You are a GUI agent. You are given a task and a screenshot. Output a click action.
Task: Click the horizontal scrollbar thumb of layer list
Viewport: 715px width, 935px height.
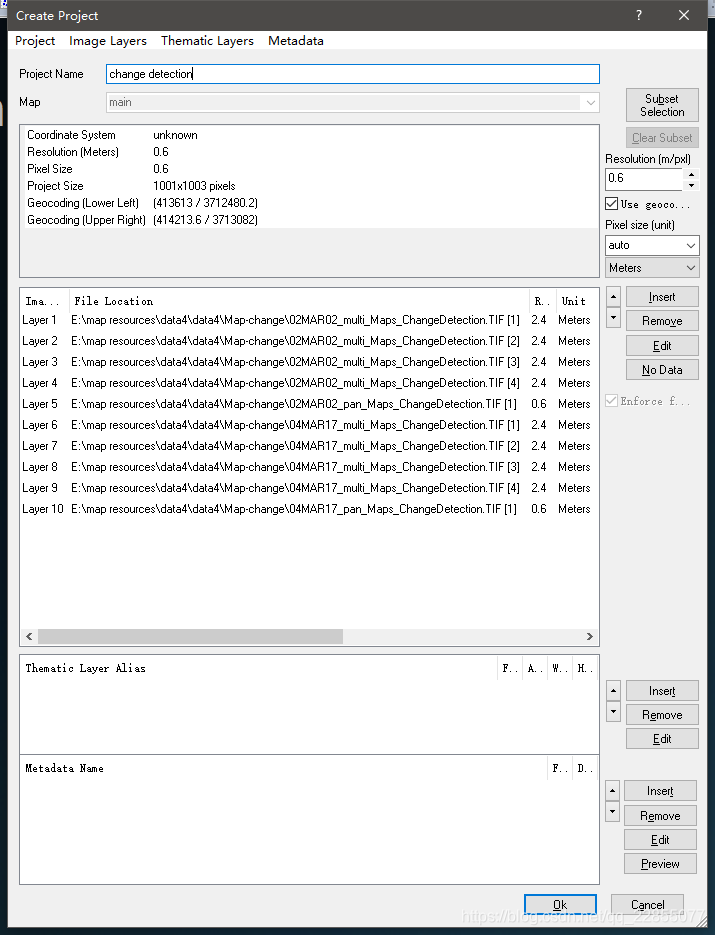click(x=190, y=636)
